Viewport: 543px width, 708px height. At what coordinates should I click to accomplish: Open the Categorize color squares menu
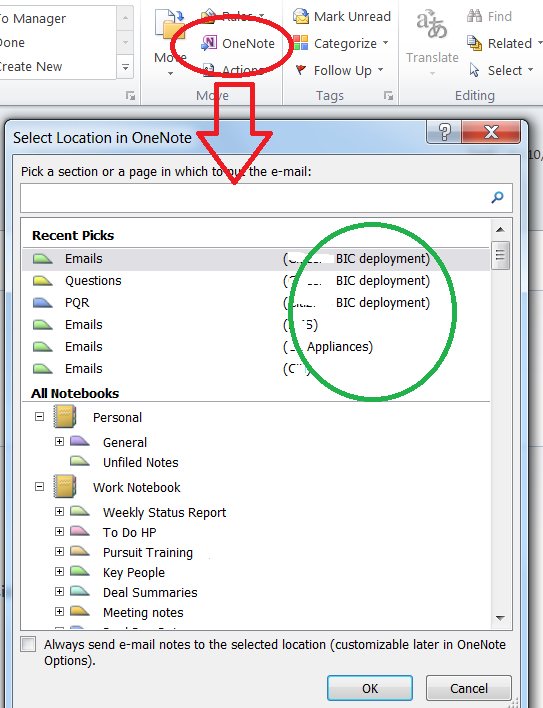pyautogui.click(x=300, y=43)
